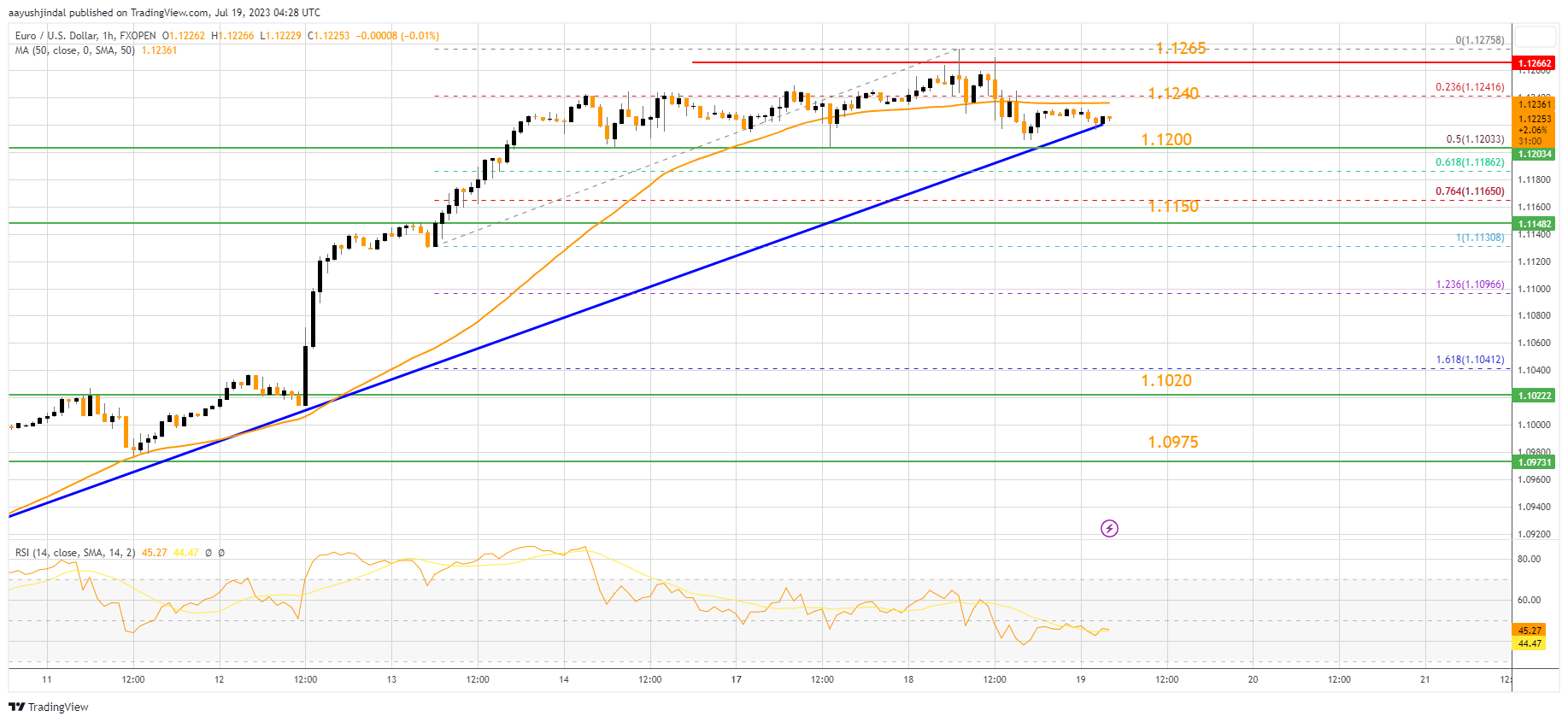Click date 21 on the time axis
The height and width of the screenshot is (722, 1568).
(x=1424, y=679)
